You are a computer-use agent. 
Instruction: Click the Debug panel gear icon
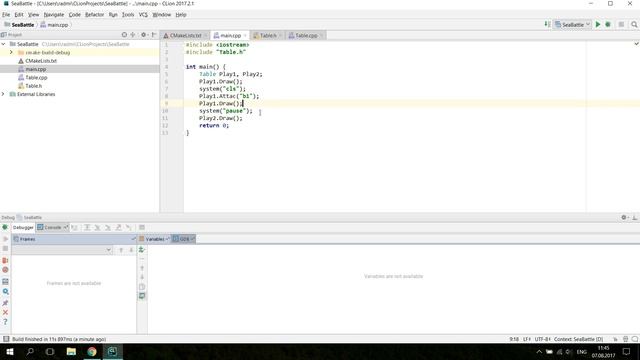click(x=624, y=218)
